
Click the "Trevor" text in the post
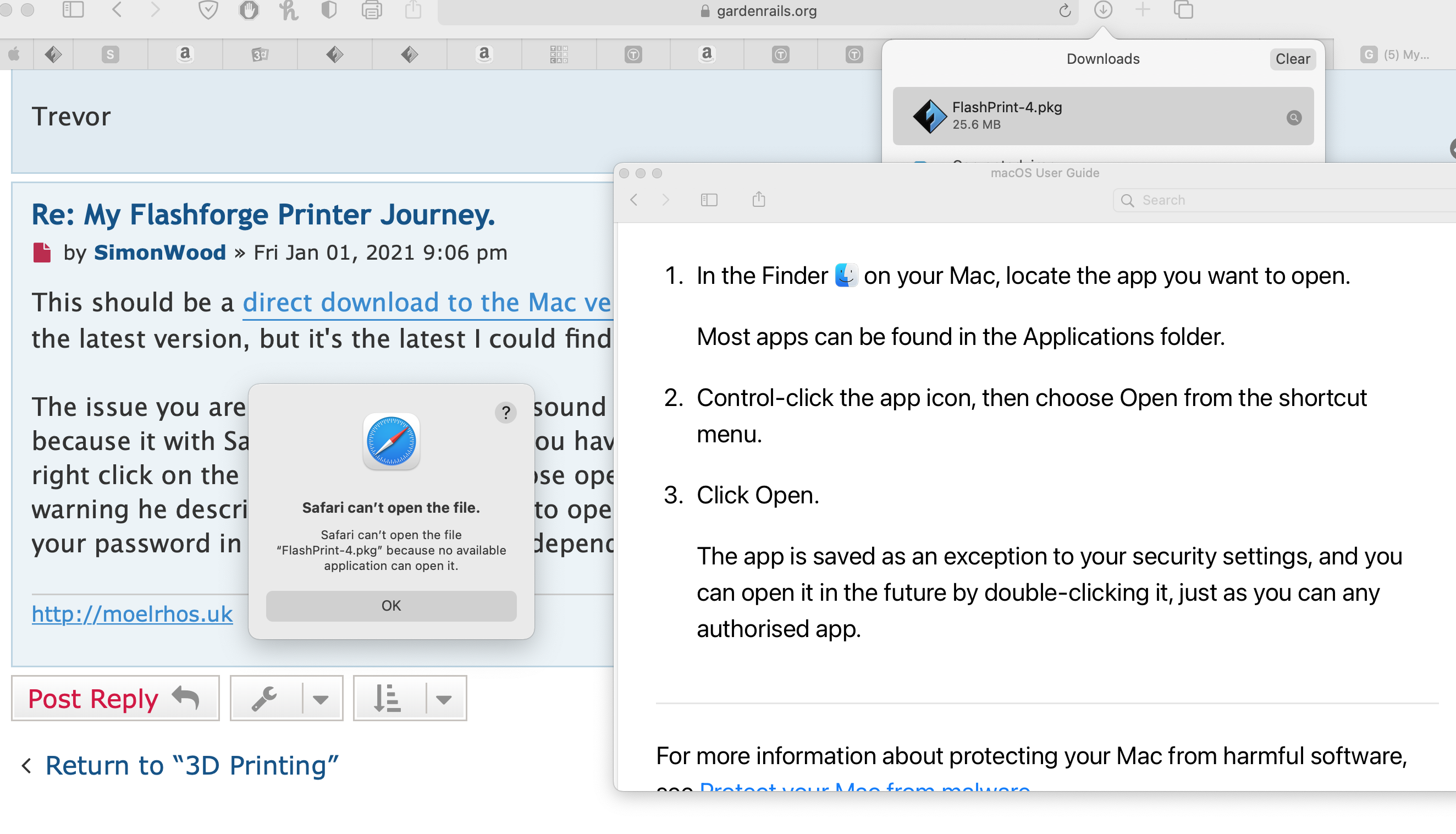point(71,117)
